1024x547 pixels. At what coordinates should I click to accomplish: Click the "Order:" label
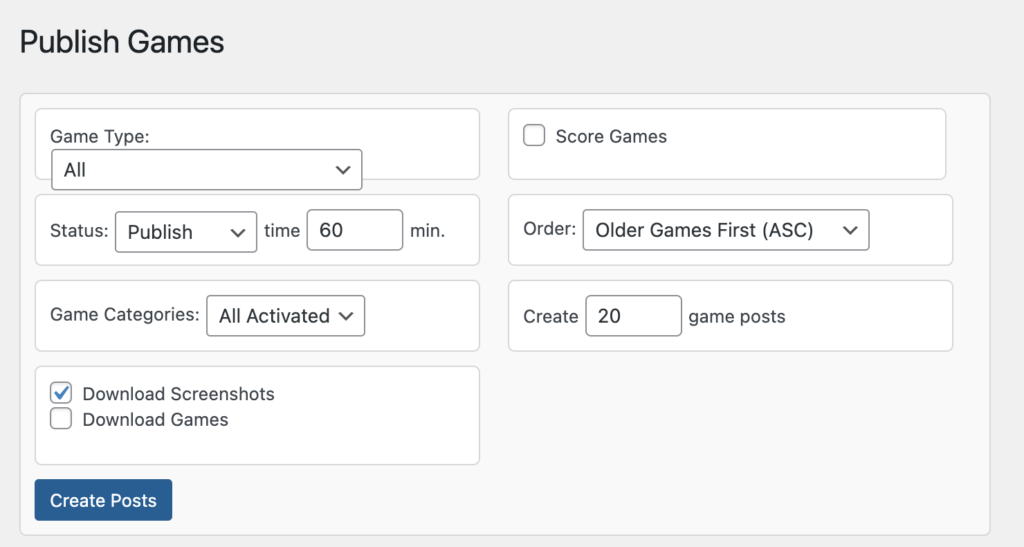[x=550, y=229]
